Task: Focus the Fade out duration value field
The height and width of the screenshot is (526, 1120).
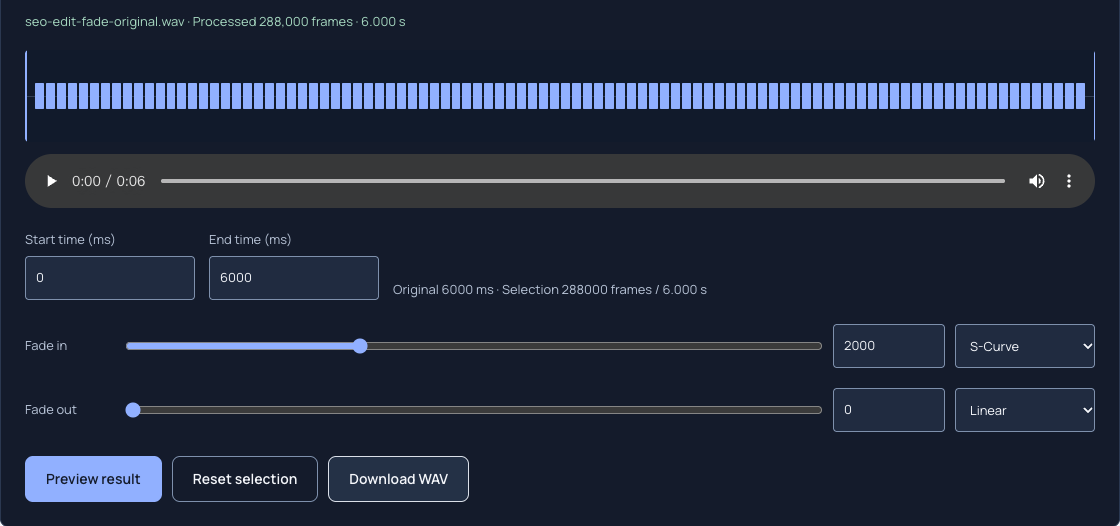Action: [889, 410]
